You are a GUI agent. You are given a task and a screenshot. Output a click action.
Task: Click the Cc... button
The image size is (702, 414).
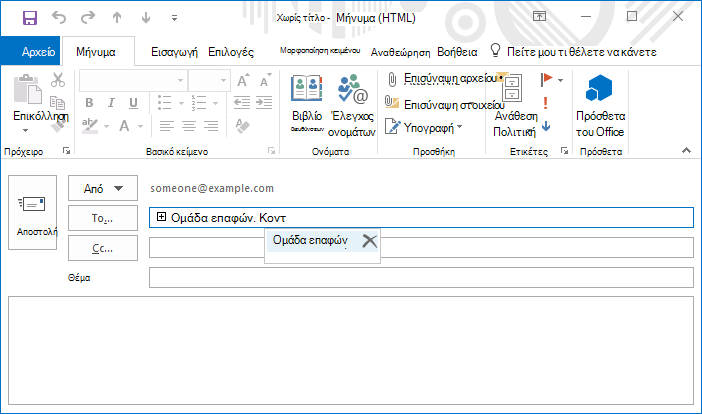coord(103,248)
